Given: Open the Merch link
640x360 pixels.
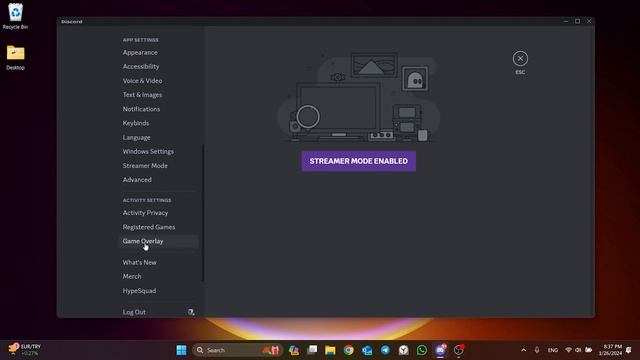Looking at the screenshot, I should coord(132,276).
